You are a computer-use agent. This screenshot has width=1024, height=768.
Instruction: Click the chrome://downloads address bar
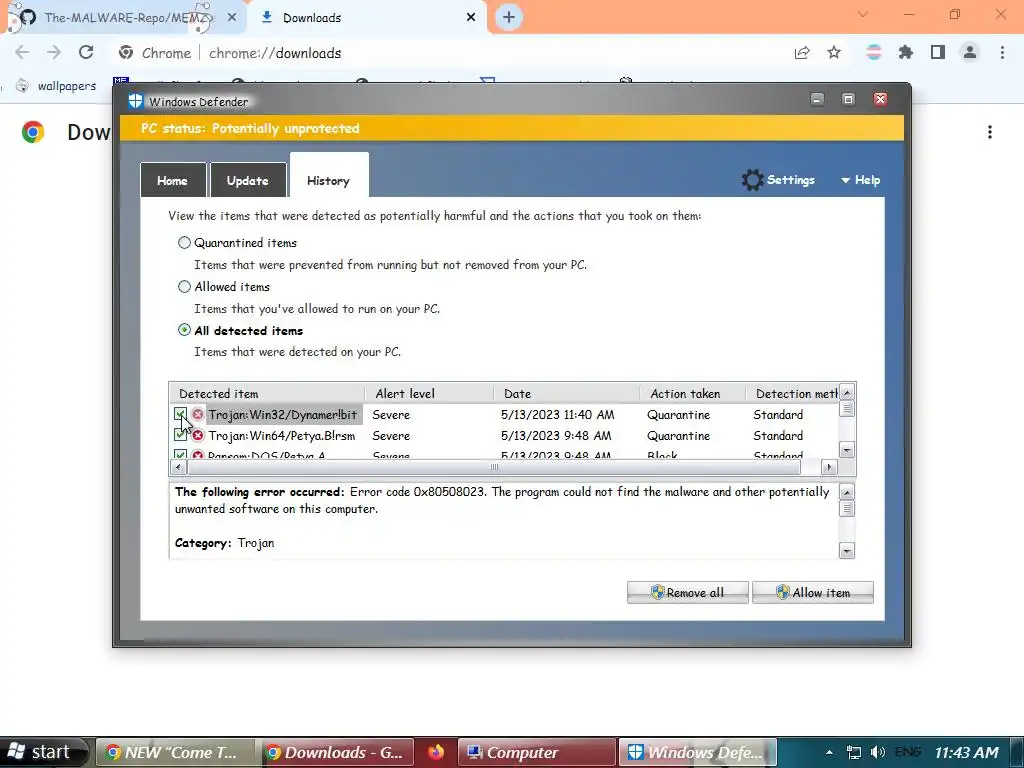click(275, 54)
